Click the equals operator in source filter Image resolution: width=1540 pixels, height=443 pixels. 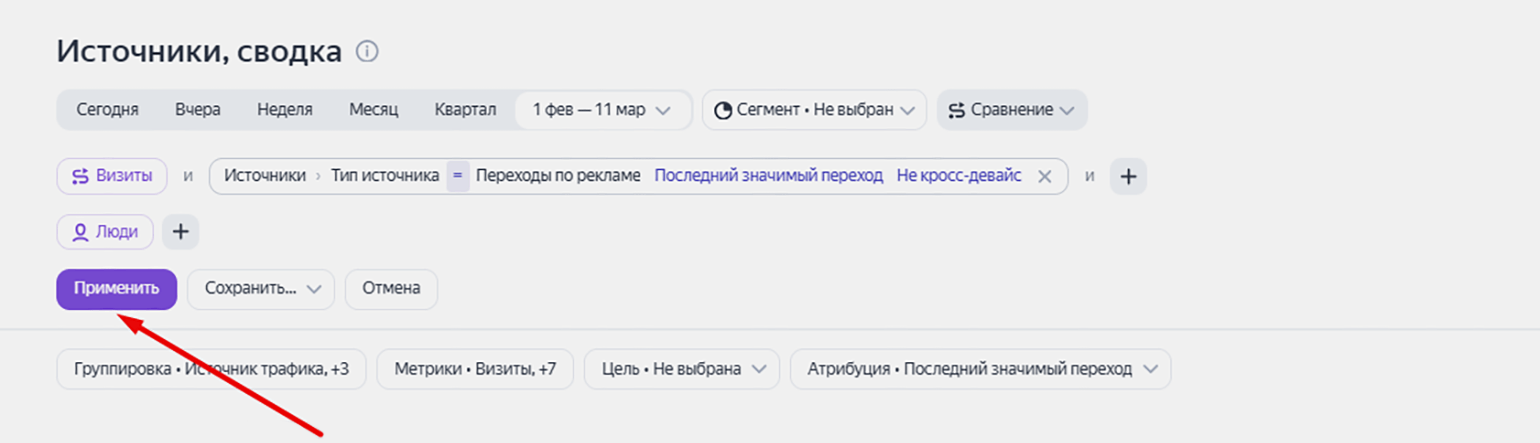457,176
